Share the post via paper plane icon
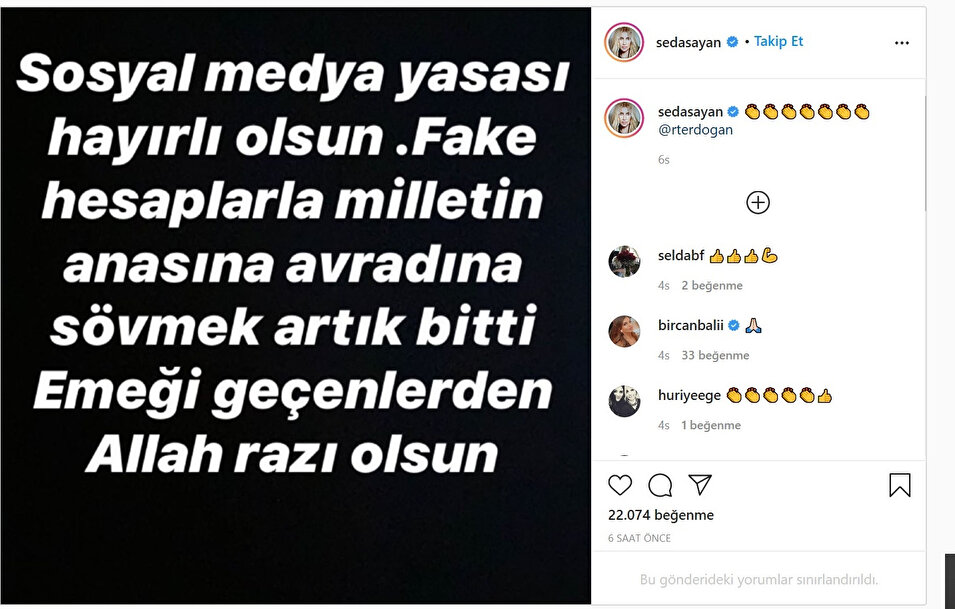The width and height of the screenshot is (955, 609). [700, 485]
